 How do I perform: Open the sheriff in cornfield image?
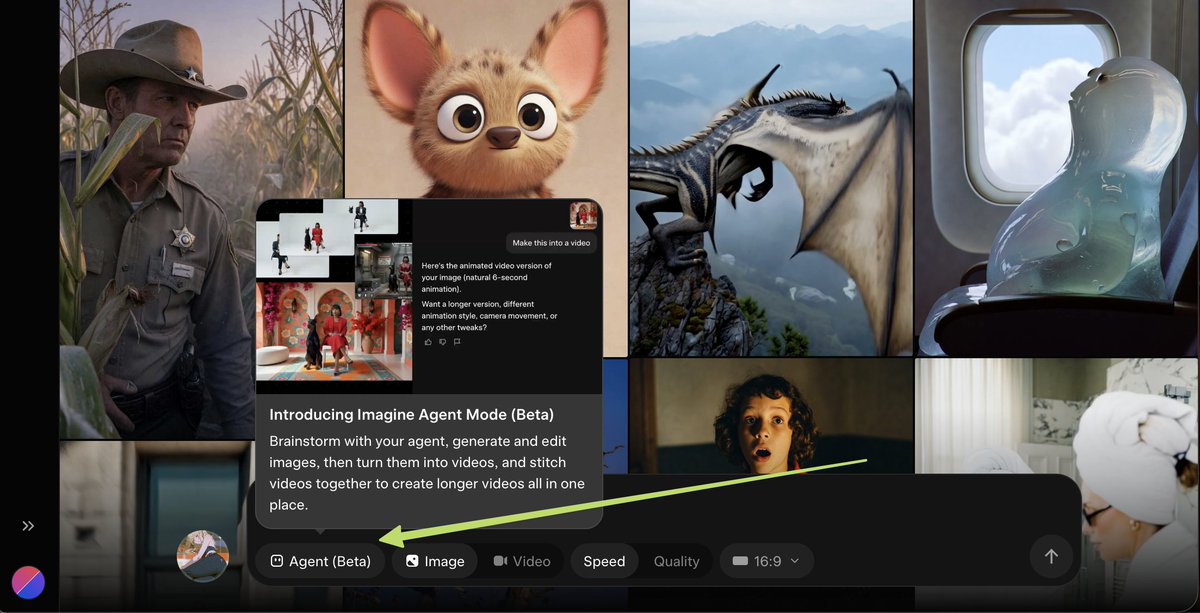[201, 219]
